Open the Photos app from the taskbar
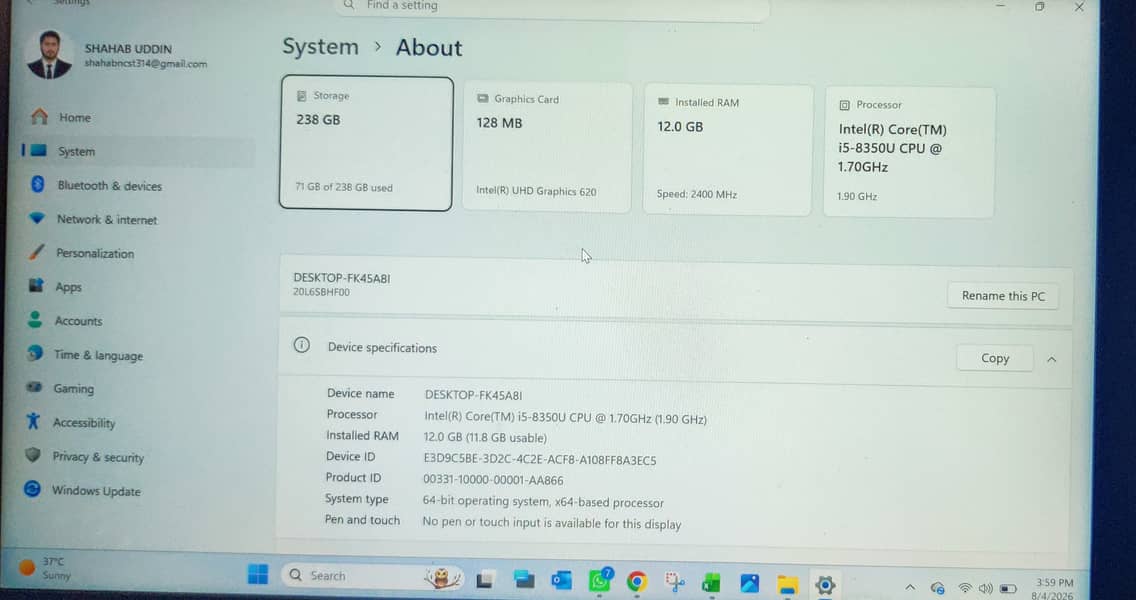Image resolution: width=1136 pixels, height=600 pixels. point(750,583)
